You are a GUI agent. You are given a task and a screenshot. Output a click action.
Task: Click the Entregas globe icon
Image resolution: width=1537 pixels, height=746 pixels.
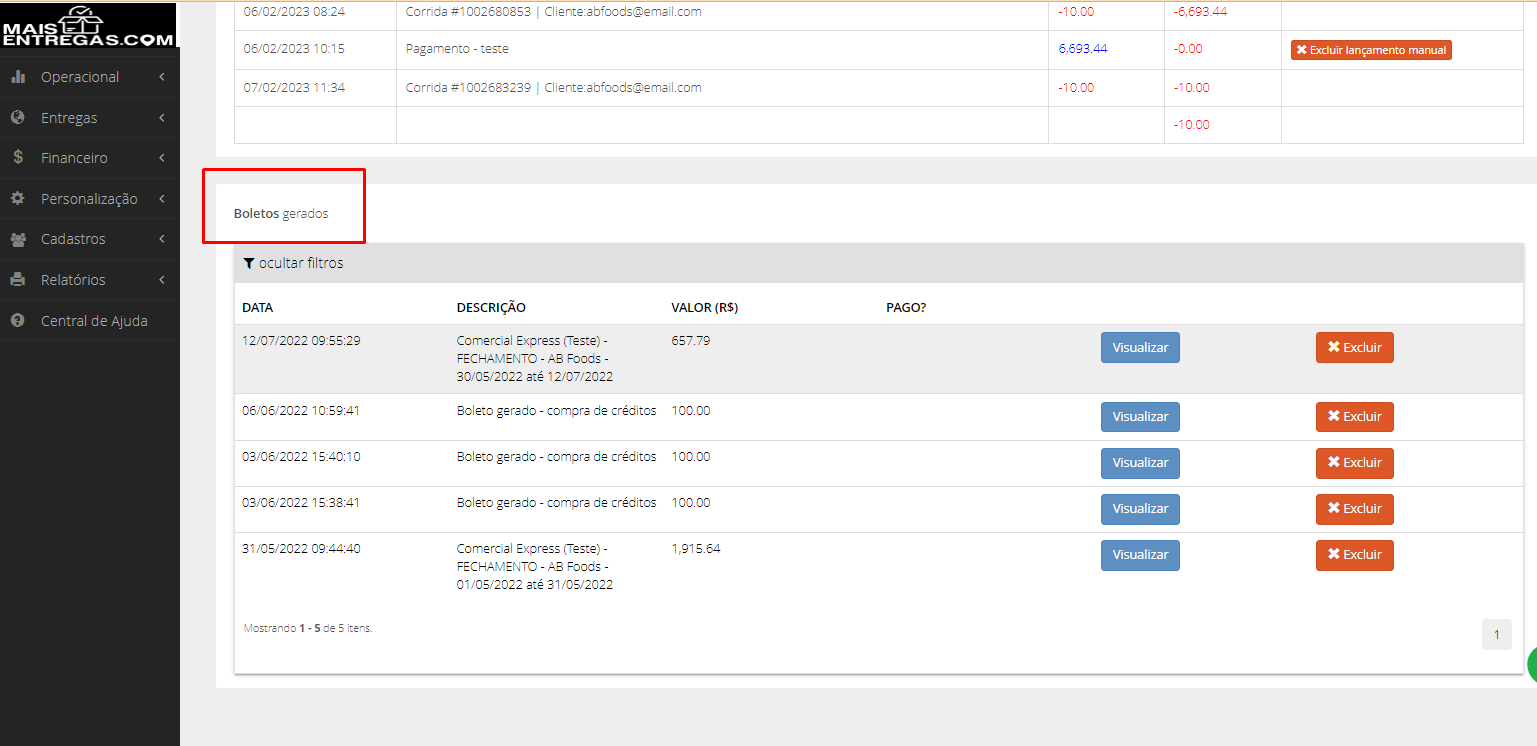tap(18, 117)
